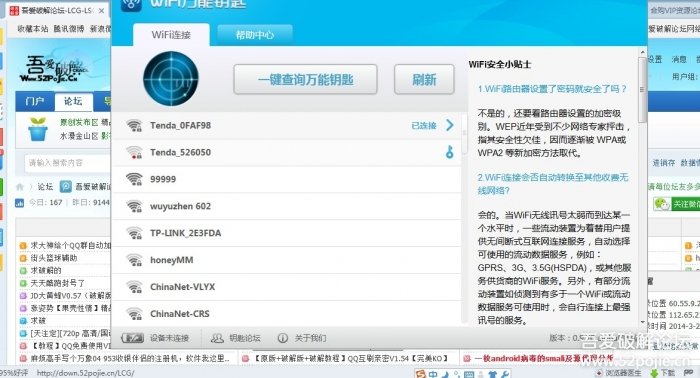Click the browser doctor icon beside 浏览器医生

pos(599,373)
